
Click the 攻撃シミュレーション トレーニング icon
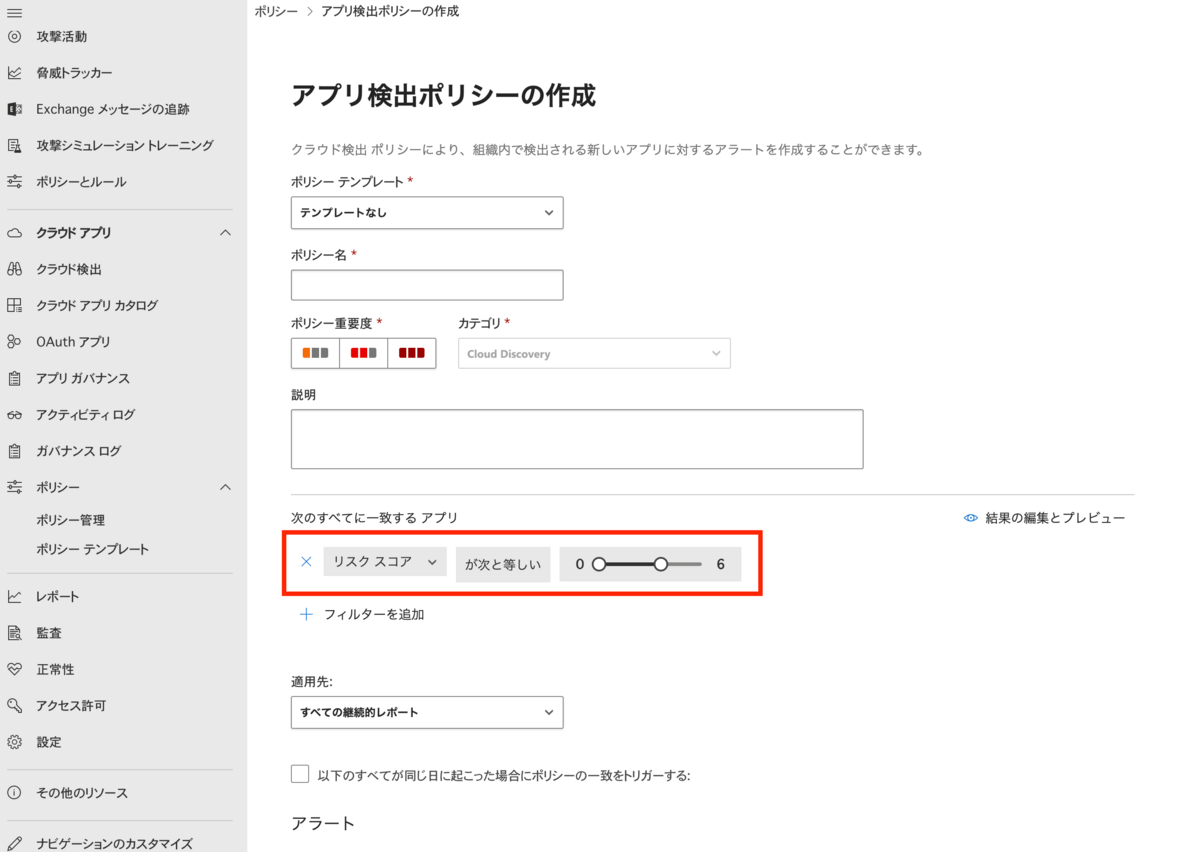[14, 145]
